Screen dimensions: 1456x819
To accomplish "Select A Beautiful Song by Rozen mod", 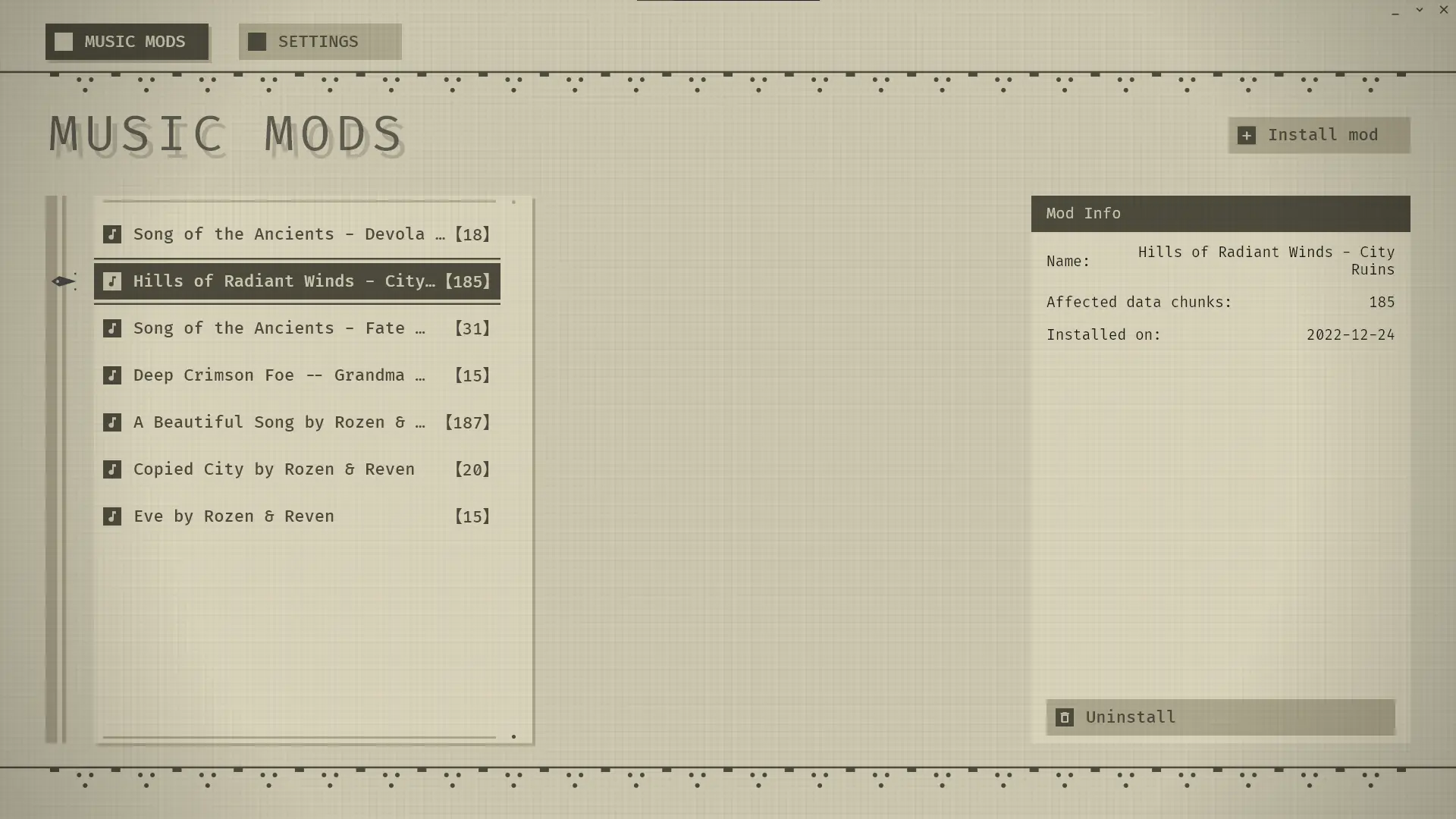I will (297, 422).
